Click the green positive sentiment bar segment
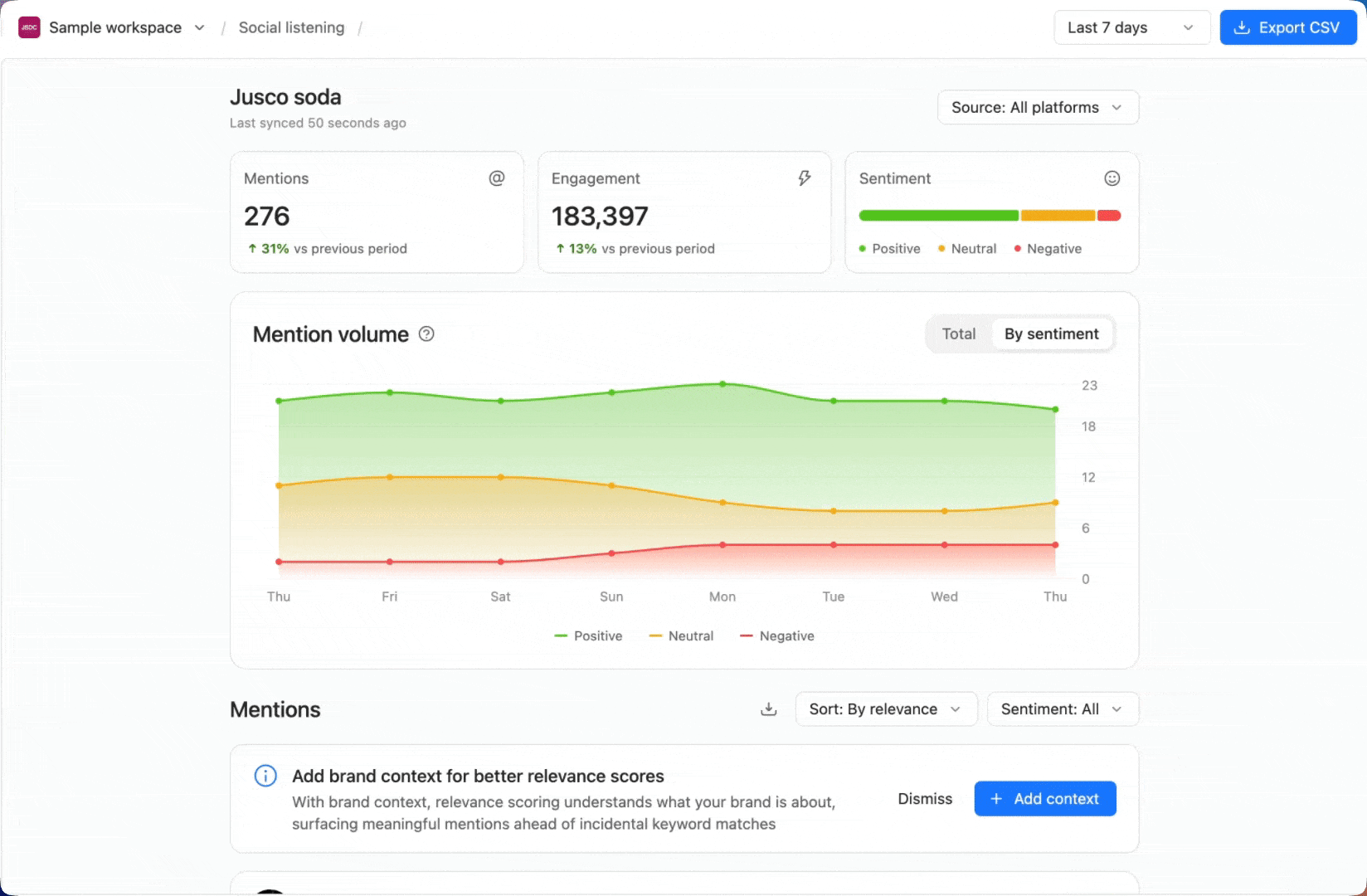 pos(939,216)
